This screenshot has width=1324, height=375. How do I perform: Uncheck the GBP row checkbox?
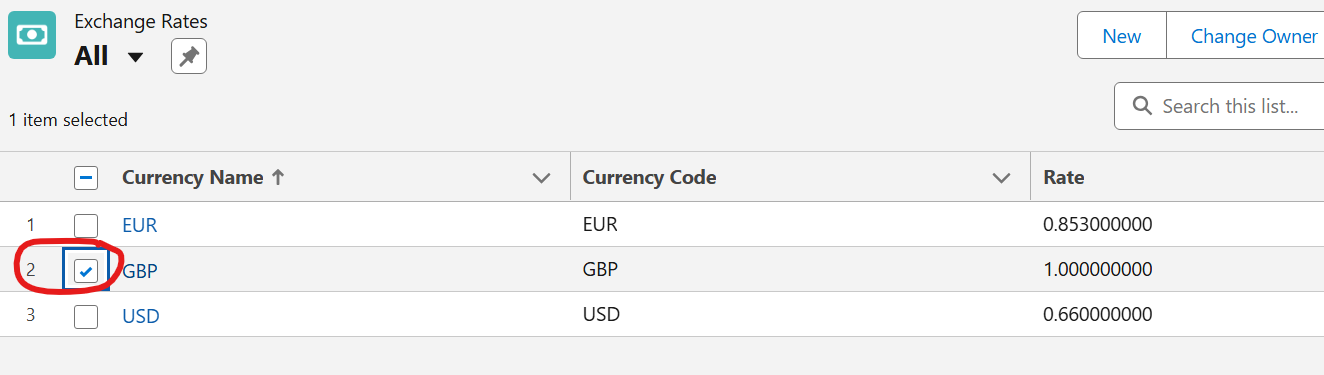click(86, 270)
